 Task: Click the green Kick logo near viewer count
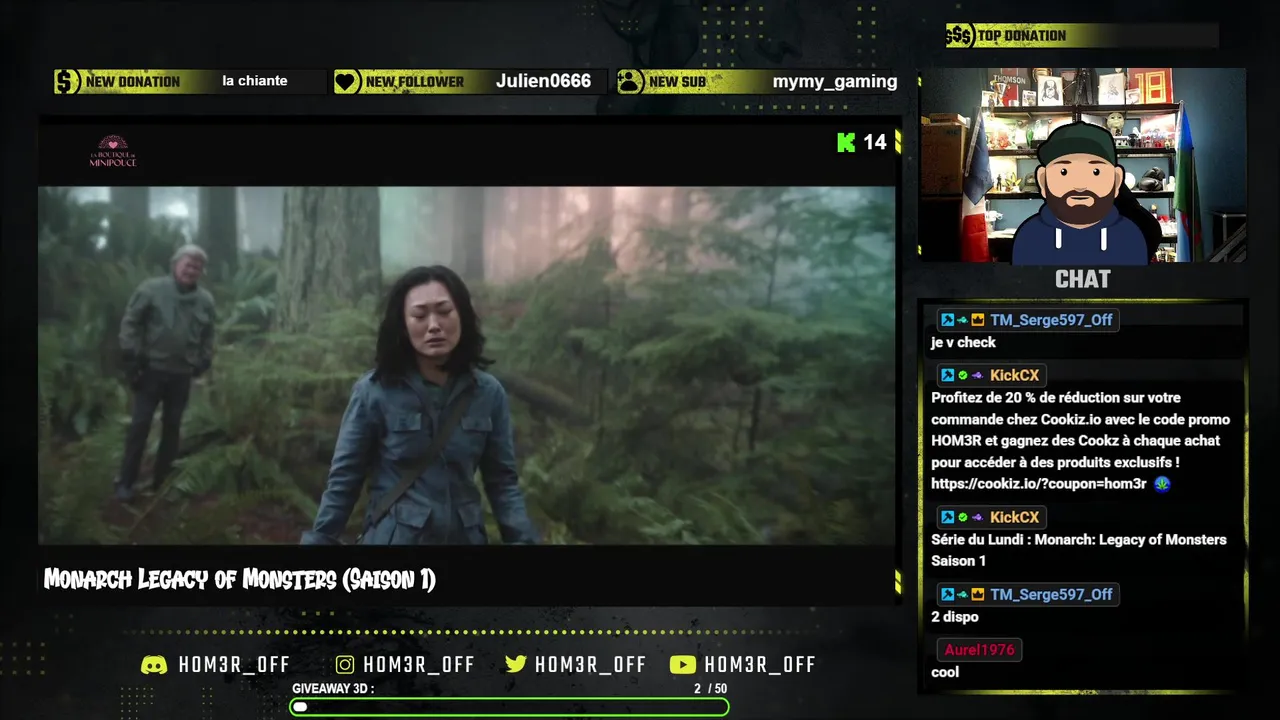tap(846, 142)
